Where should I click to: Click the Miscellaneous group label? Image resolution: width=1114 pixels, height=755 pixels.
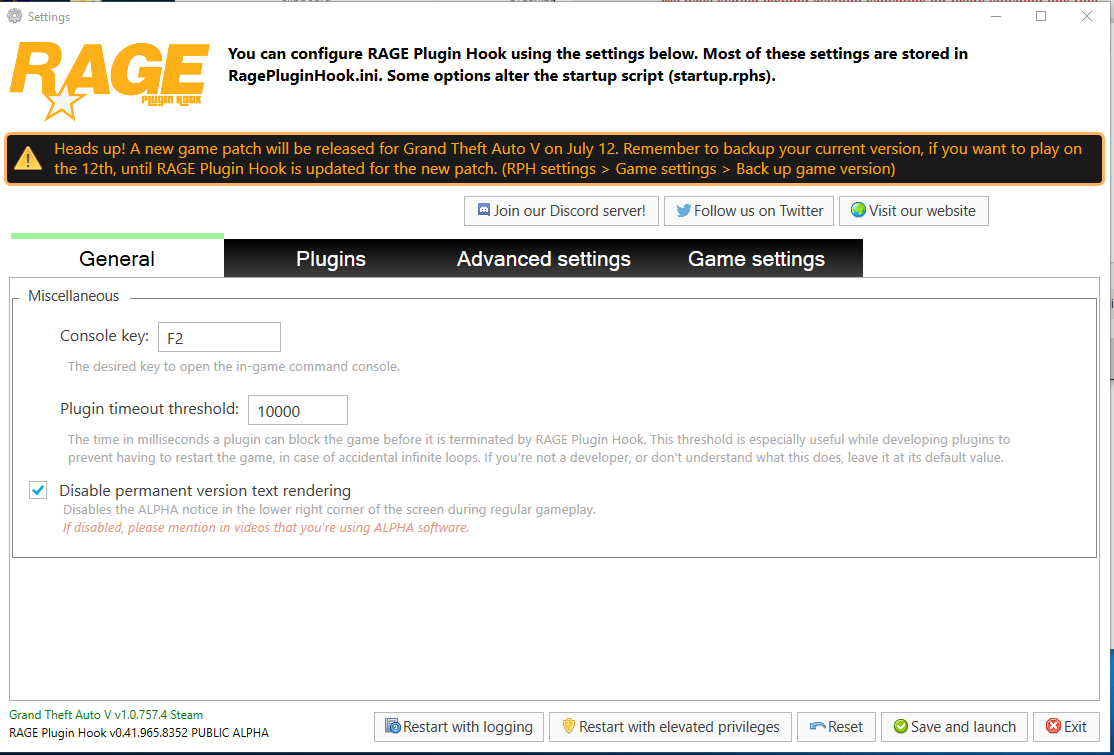coord(74,295)
